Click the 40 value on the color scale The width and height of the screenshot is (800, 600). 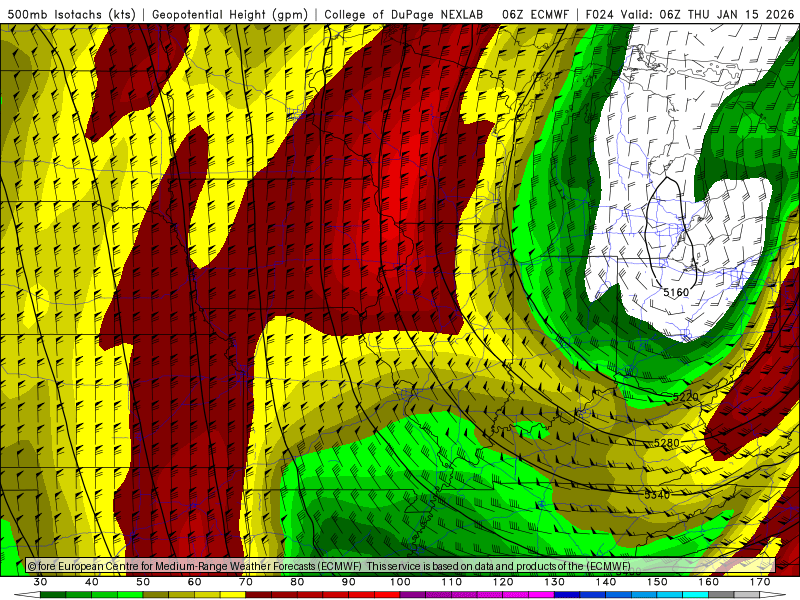coord(92,582)
